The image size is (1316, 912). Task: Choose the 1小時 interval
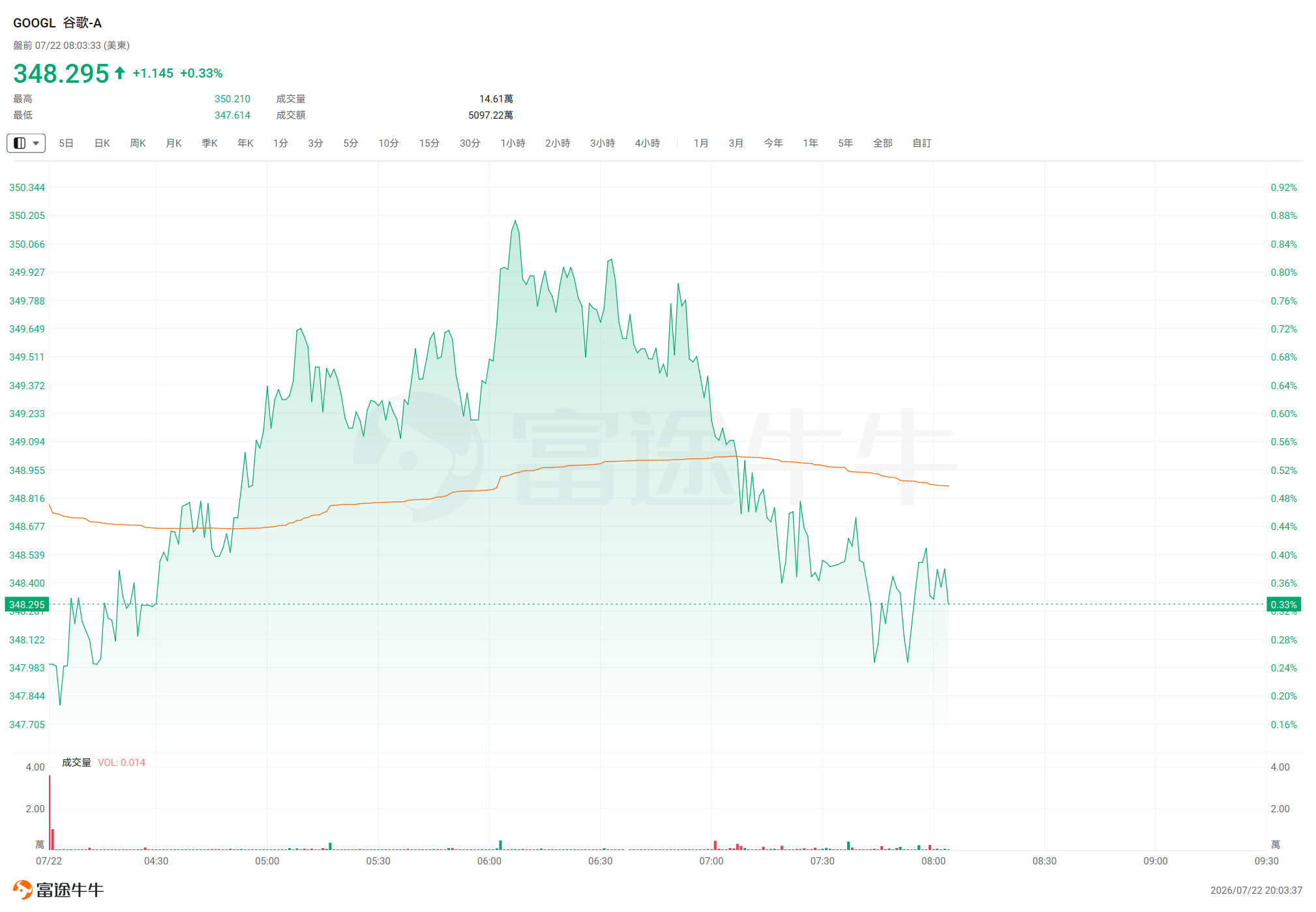[513, 143]
